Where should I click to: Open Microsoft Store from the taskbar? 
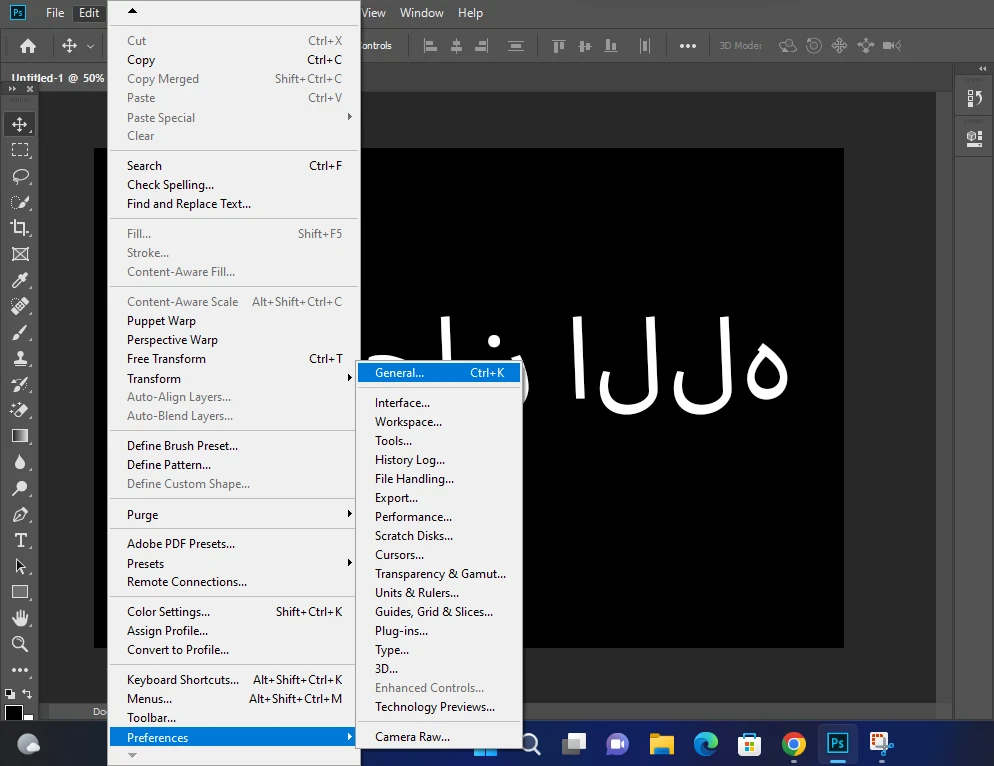click(749, 744)
